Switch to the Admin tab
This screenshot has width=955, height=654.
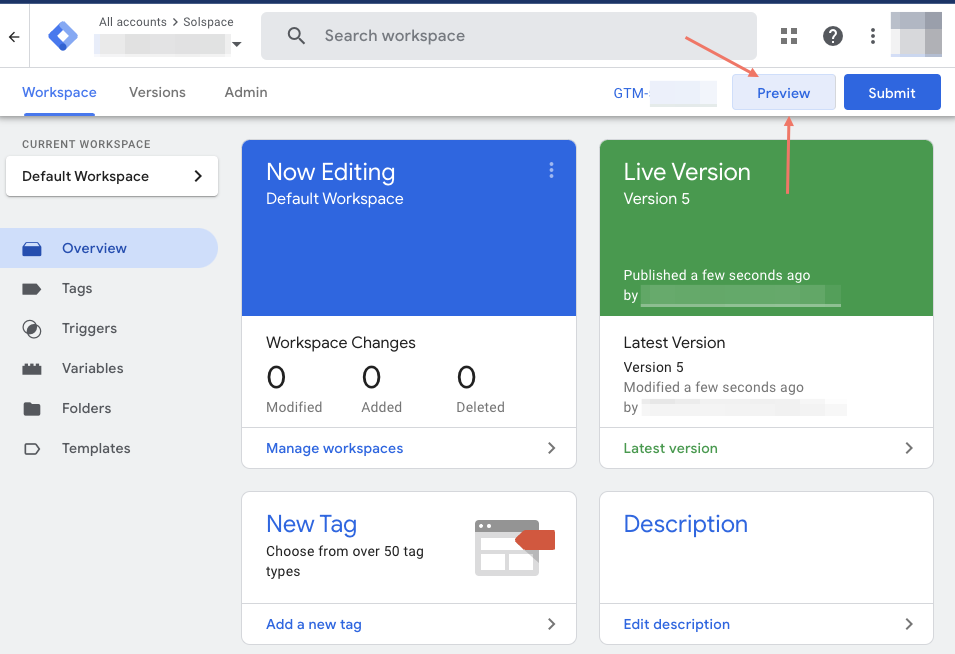pos(246,92)
